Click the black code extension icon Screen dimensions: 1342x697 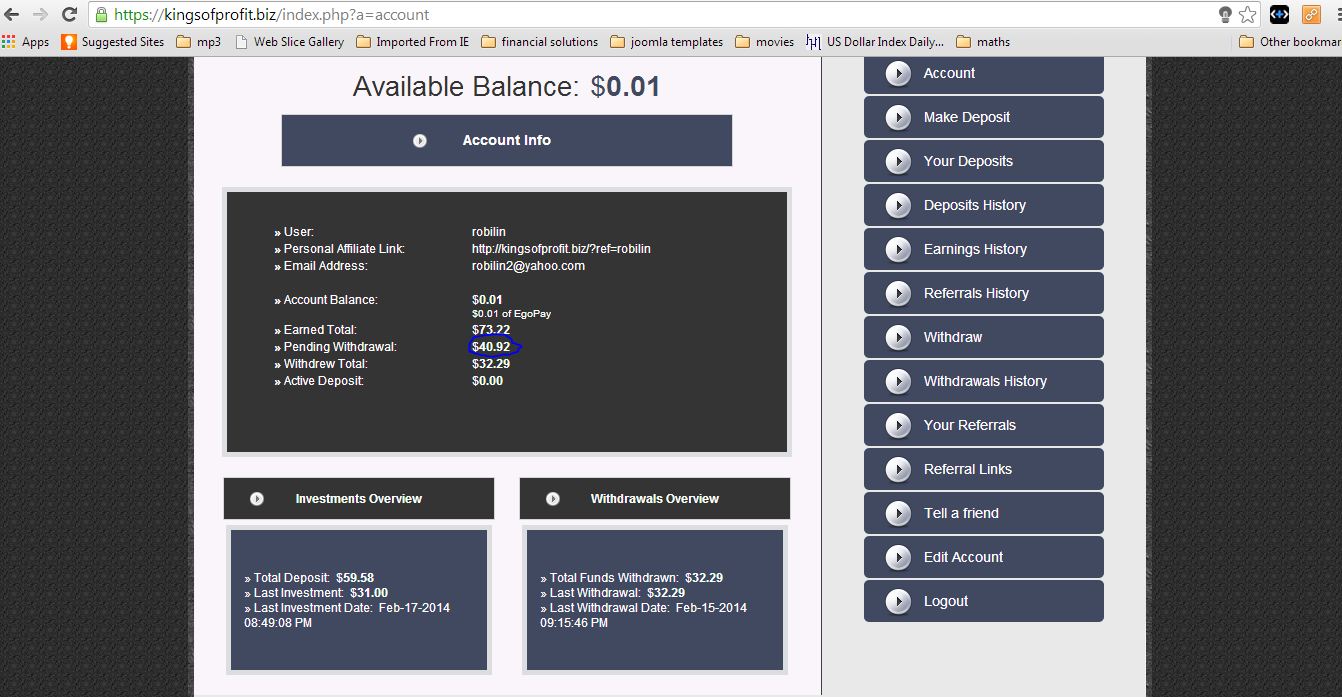click(1279, 15)
